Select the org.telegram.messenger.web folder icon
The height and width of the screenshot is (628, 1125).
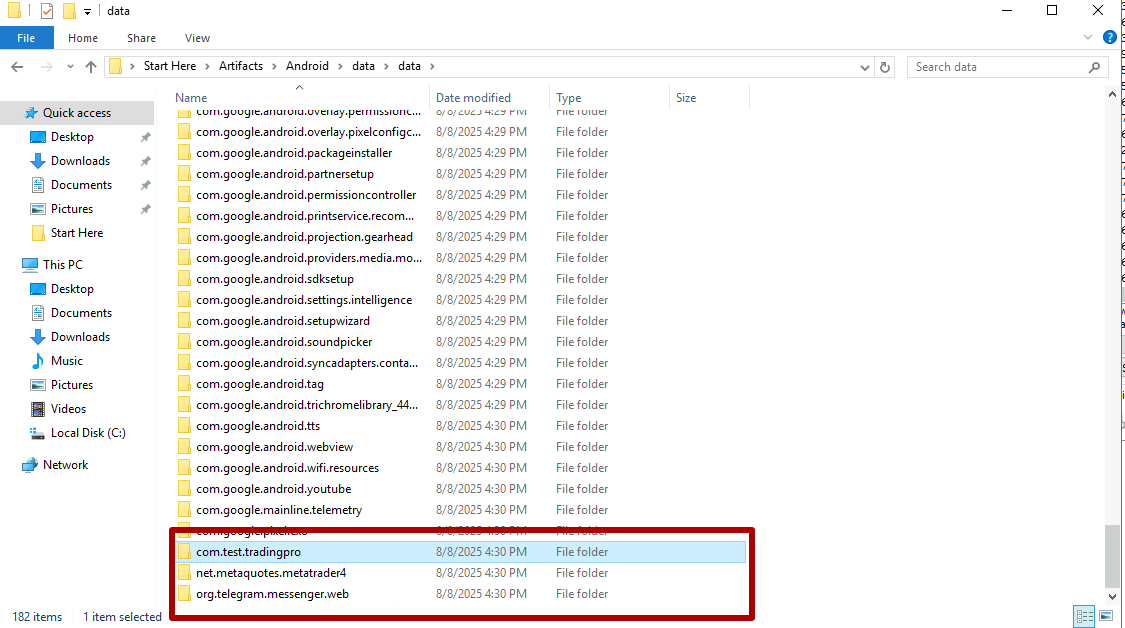(x=184, y=594)
